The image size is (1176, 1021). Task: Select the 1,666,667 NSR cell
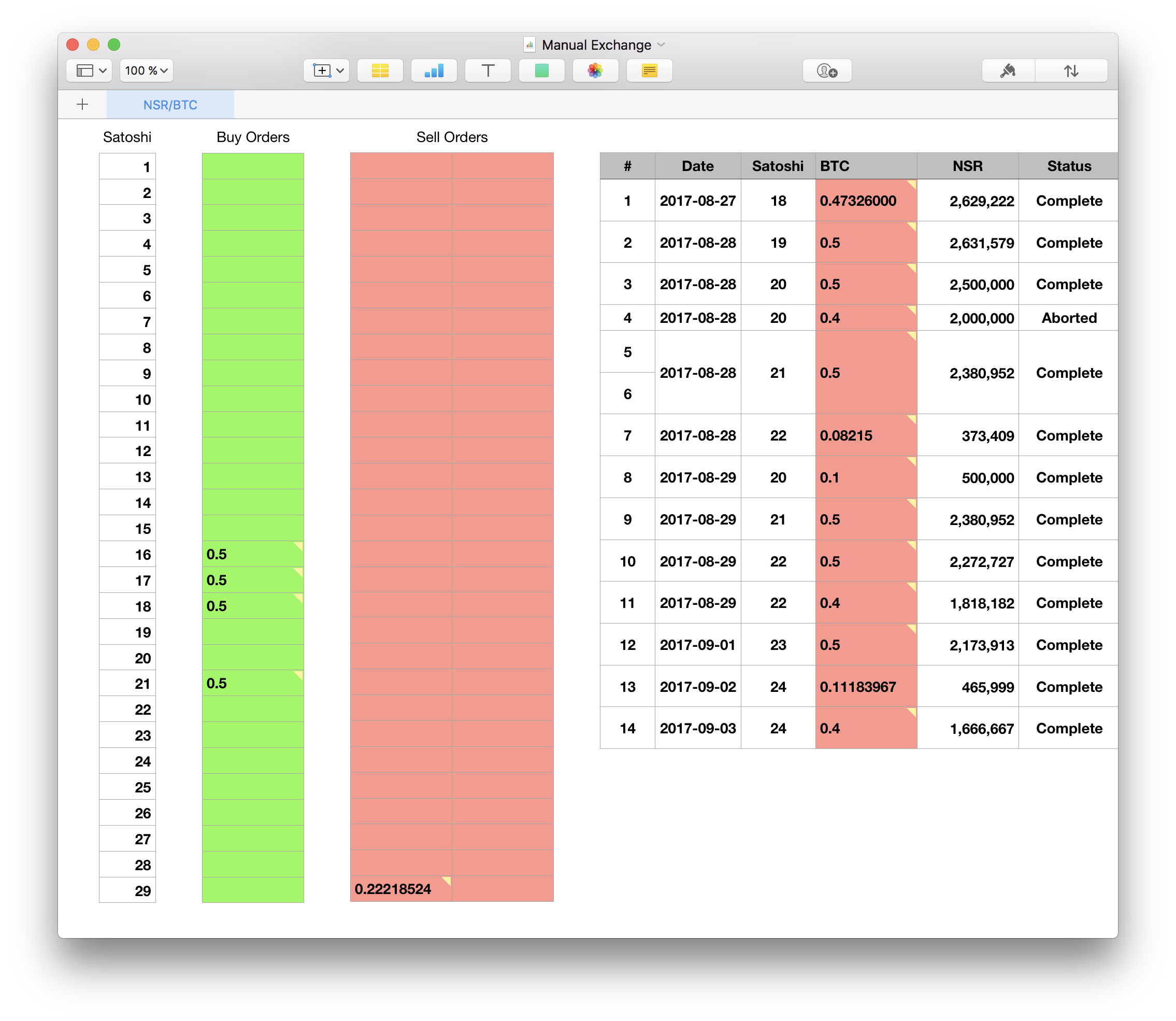pyautogui.click(x=968, y=728)
